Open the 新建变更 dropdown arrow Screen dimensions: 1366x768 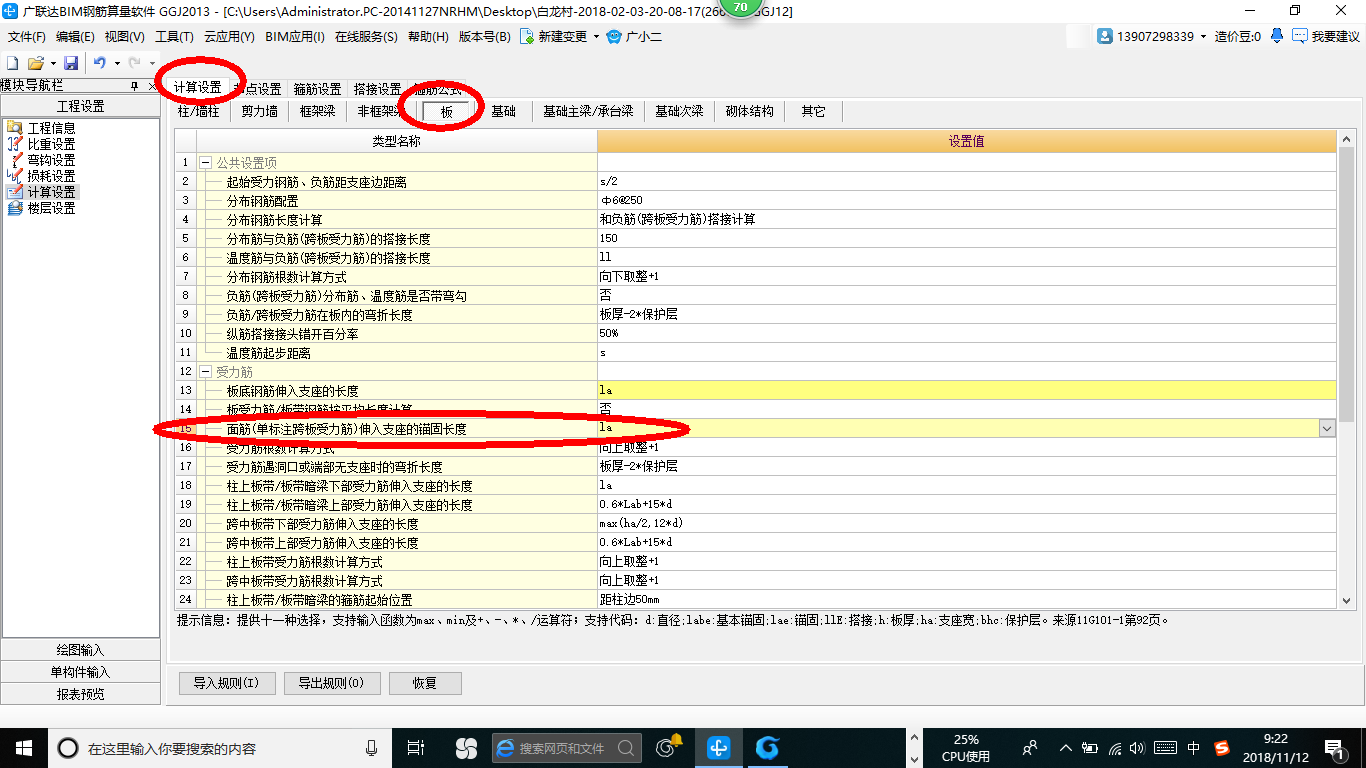point(596,36)
